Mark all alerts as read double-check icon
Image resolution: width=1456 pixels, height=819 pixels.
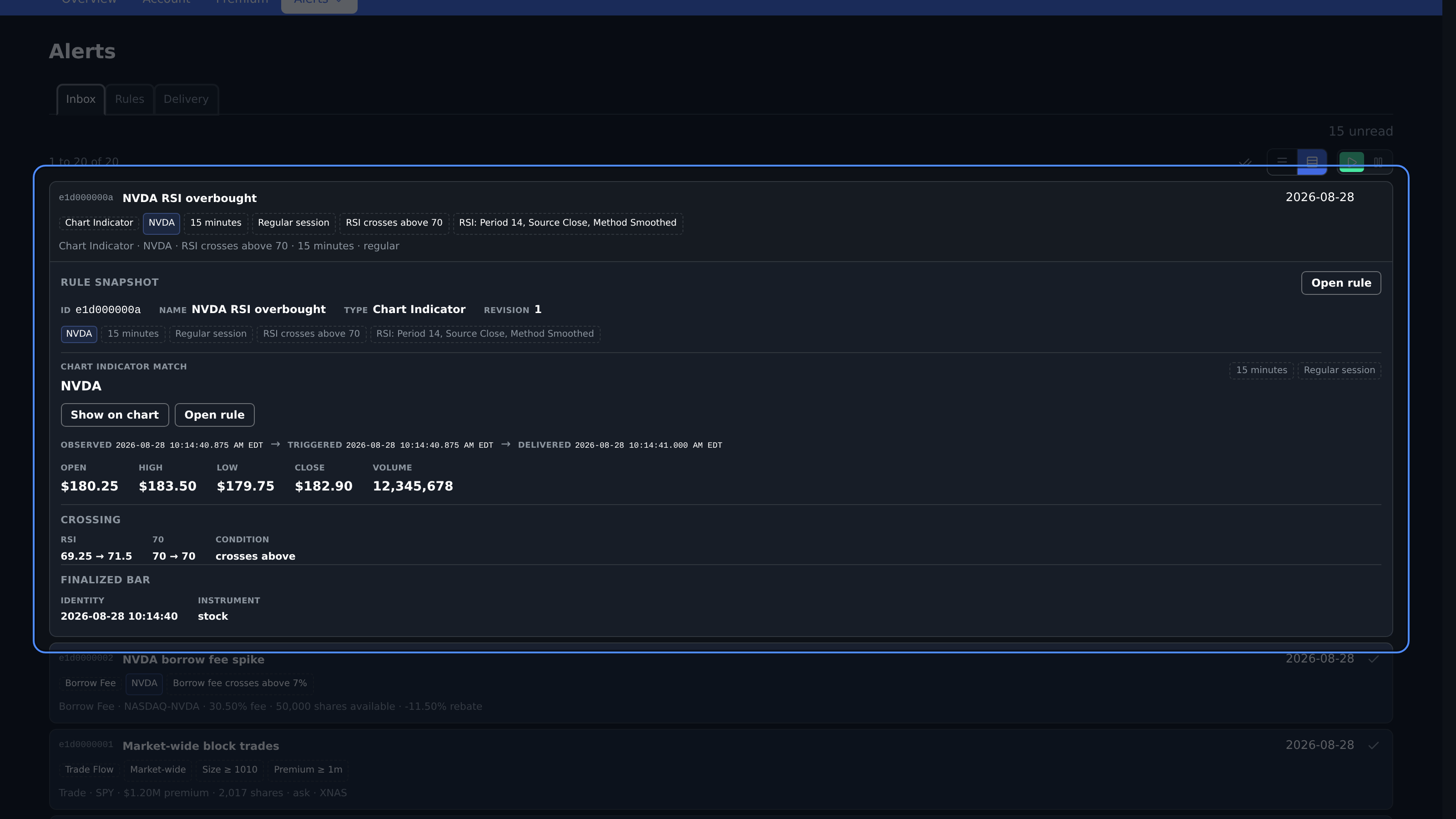coord(1244,162)
